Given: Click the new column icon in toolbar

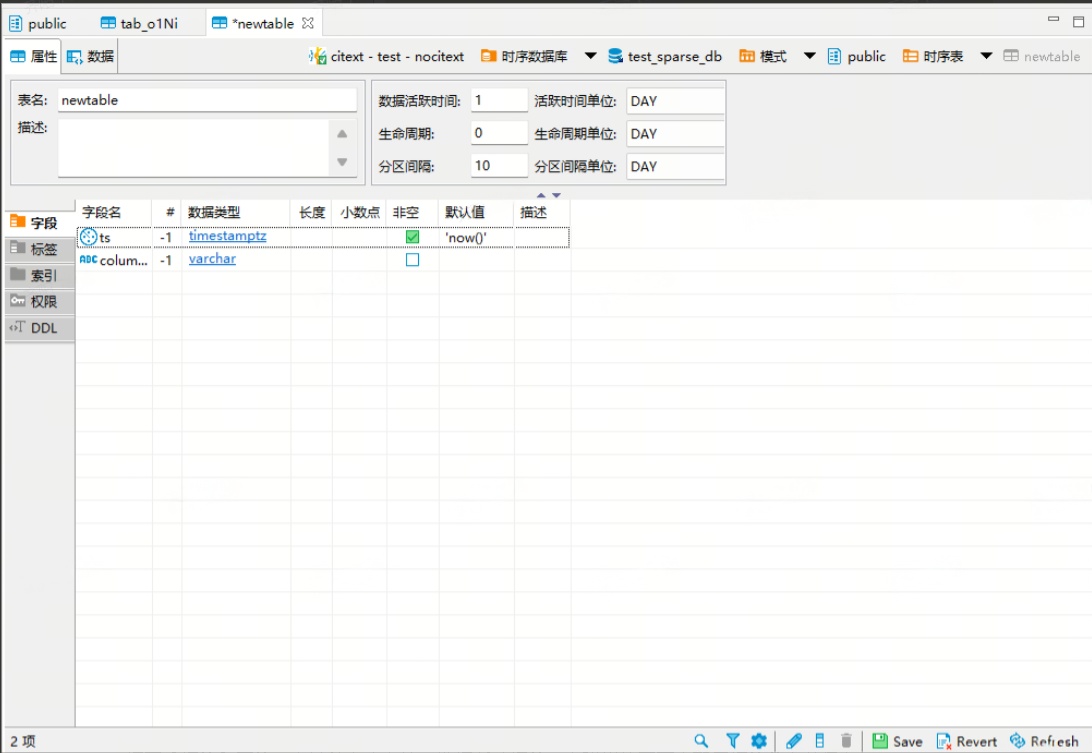Looking at the screenshot, I should 820,741.
